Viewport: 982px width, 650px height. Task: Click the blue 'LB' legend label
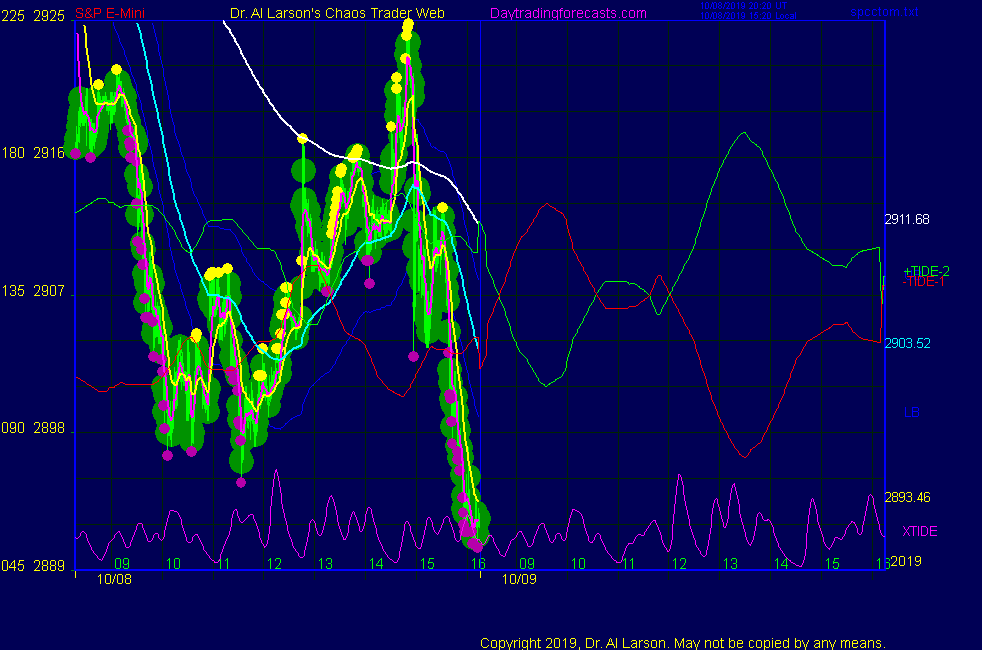[x=912, y=412]
